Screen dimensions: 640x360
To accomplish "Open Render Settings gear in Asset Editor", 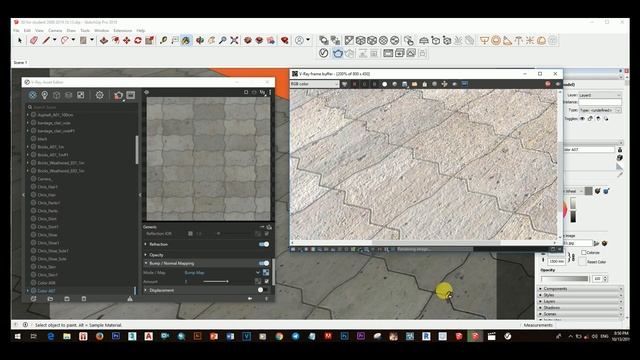I will [100, 95].
